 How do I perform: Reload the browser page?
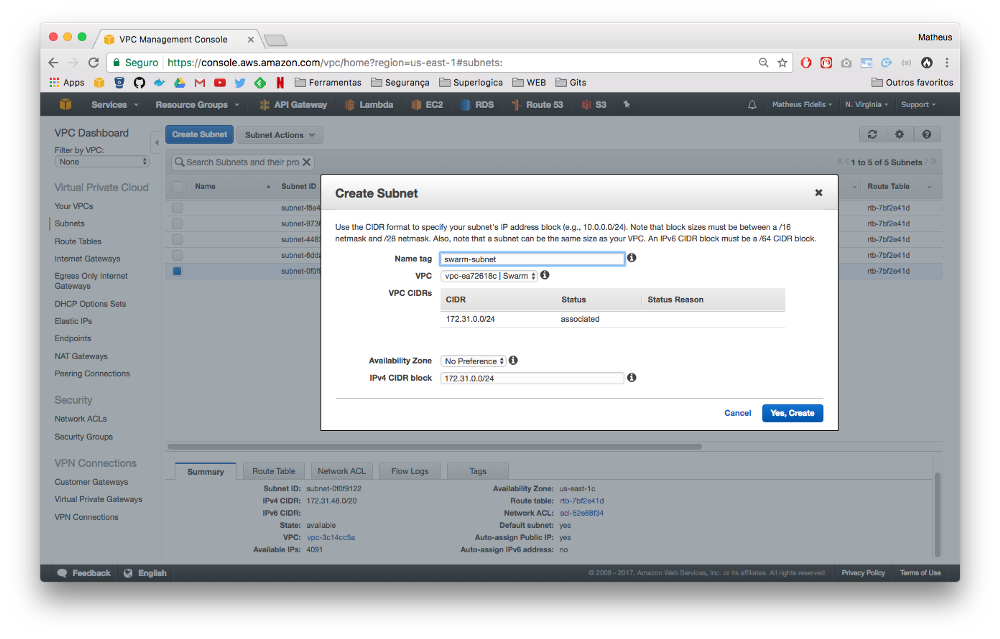(x=93, y=62)
